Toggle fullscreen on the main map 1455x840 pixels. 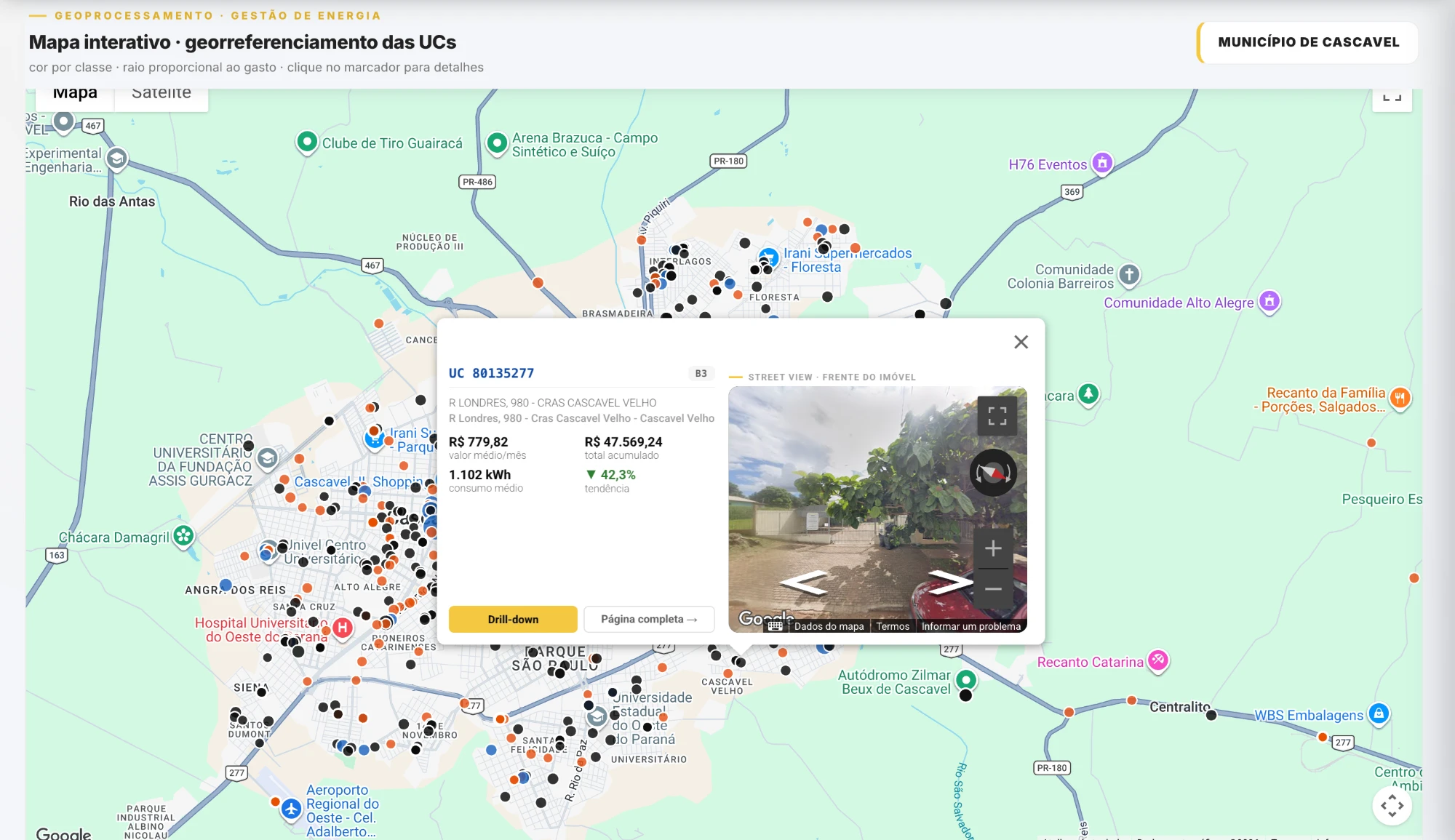1392,97
